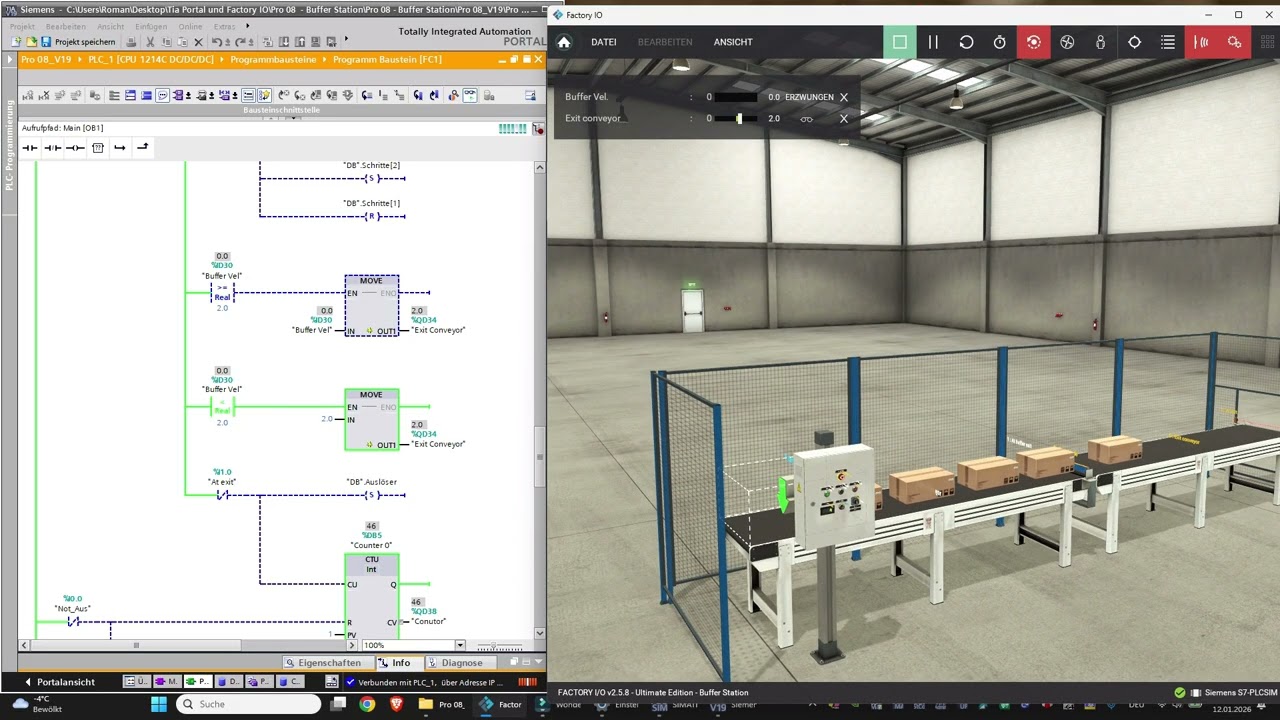Screen dimensions: 1280x720
Task: Click the PLC_1 breadcrumb entry
Action: point(151,60)
